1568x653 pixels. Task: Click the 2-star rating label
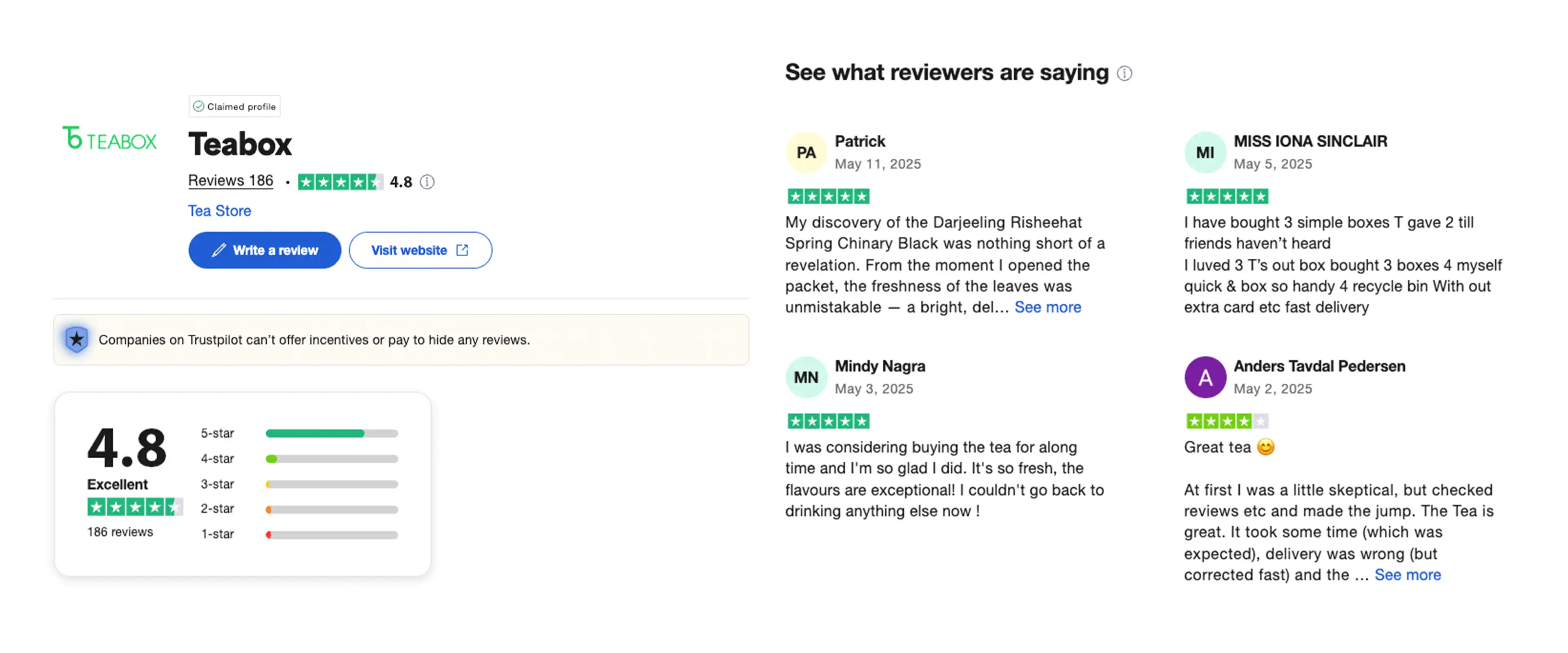217,509
